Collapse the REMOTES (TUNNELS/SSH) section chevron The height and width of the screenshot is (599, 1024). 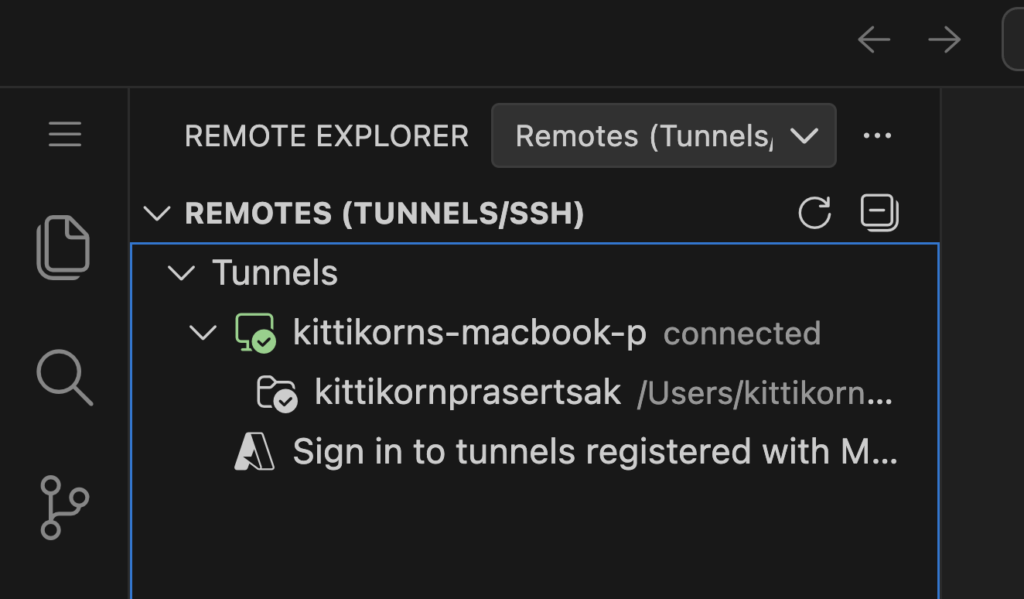[x=158, y=213]
